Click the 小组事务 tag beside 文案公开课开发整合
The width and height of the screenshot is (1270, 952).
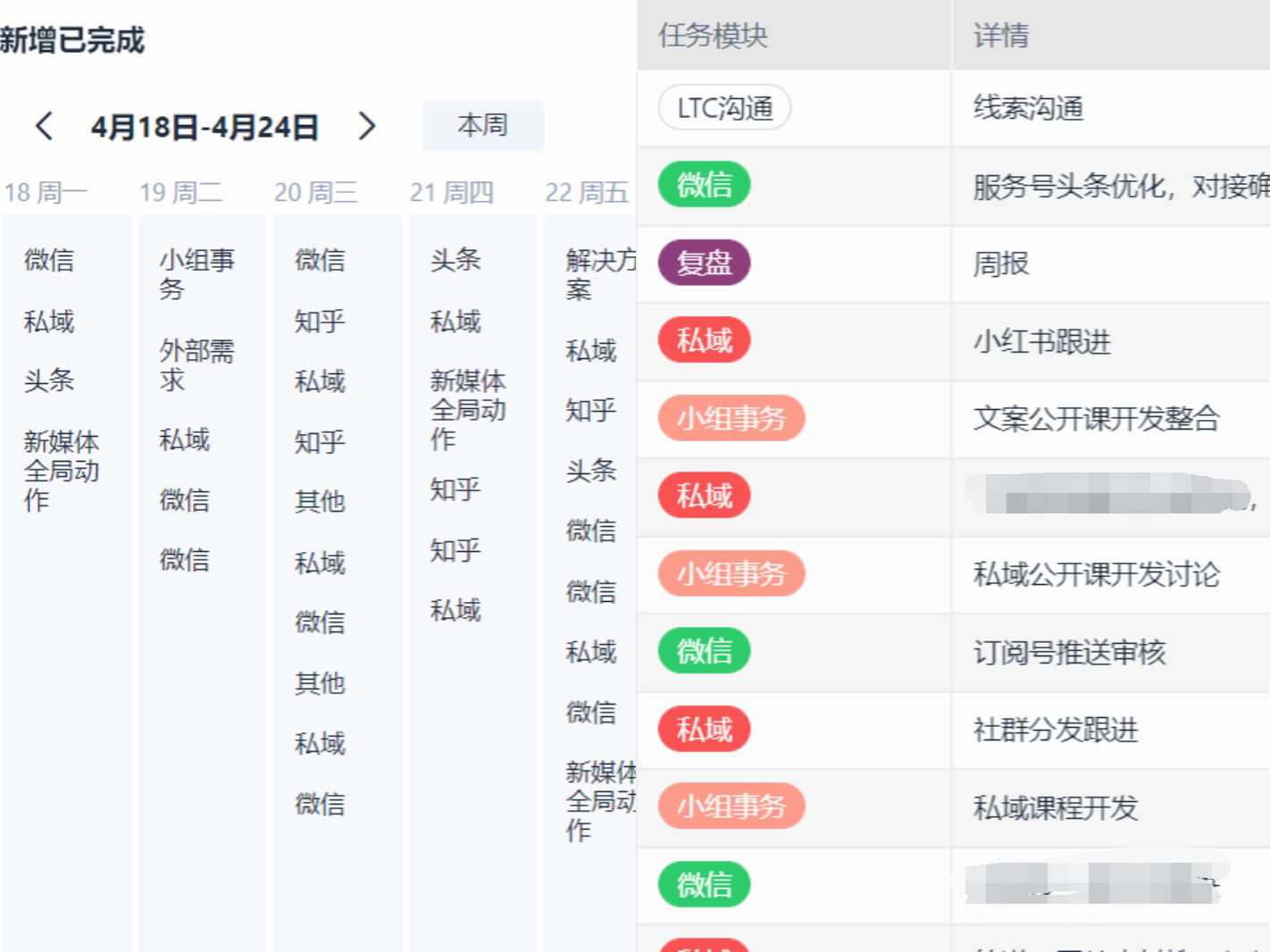[x=731, y=418]
